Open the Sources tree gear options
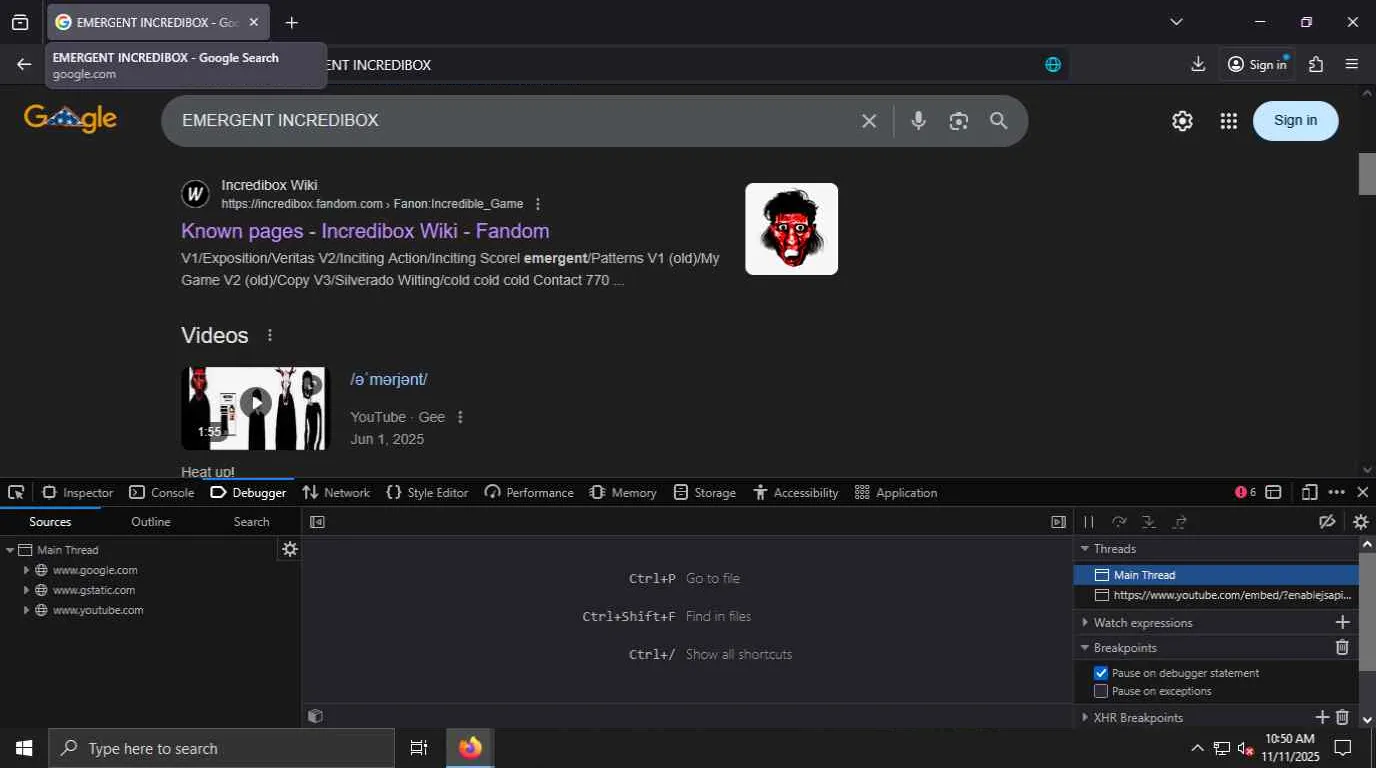Screen dimensions: 1376x768 [290, 549]
